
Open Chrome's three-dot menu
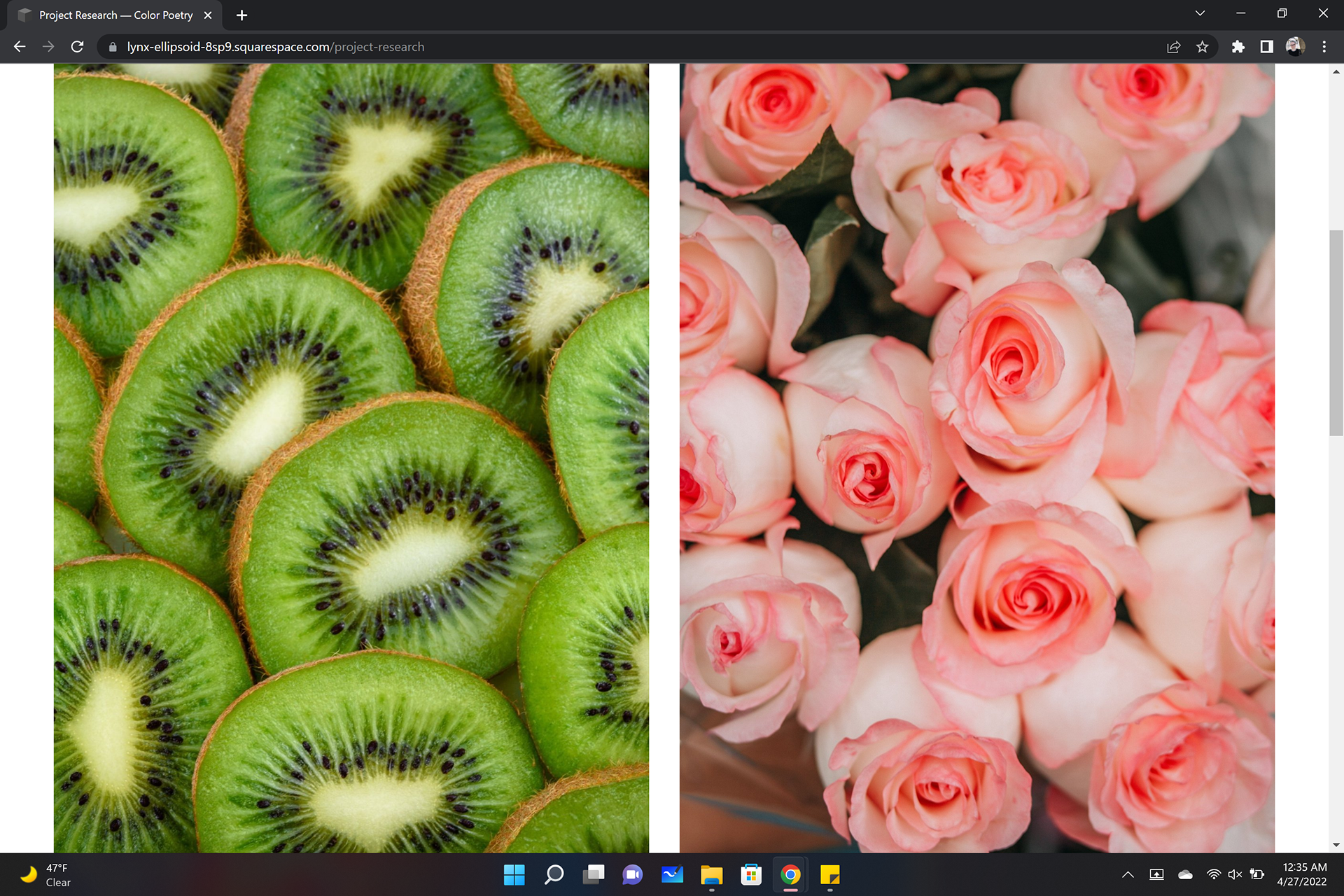[x=1324, y=47]
